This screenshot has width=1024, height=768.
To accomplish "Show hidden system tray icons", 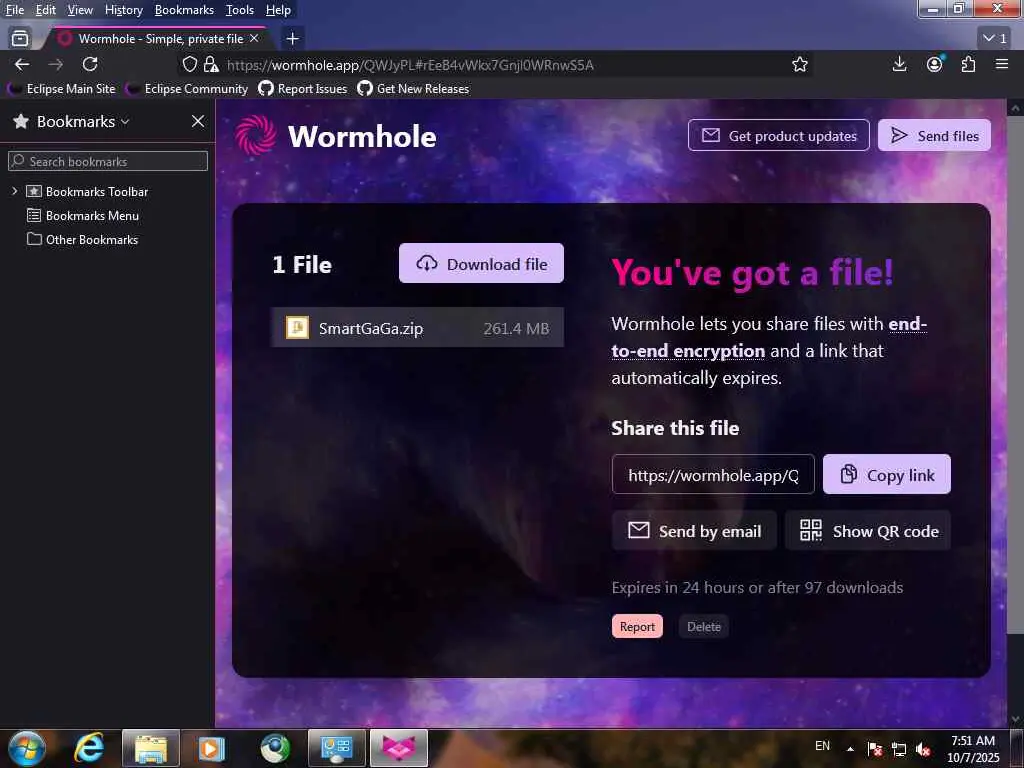I will coord(850,749).
